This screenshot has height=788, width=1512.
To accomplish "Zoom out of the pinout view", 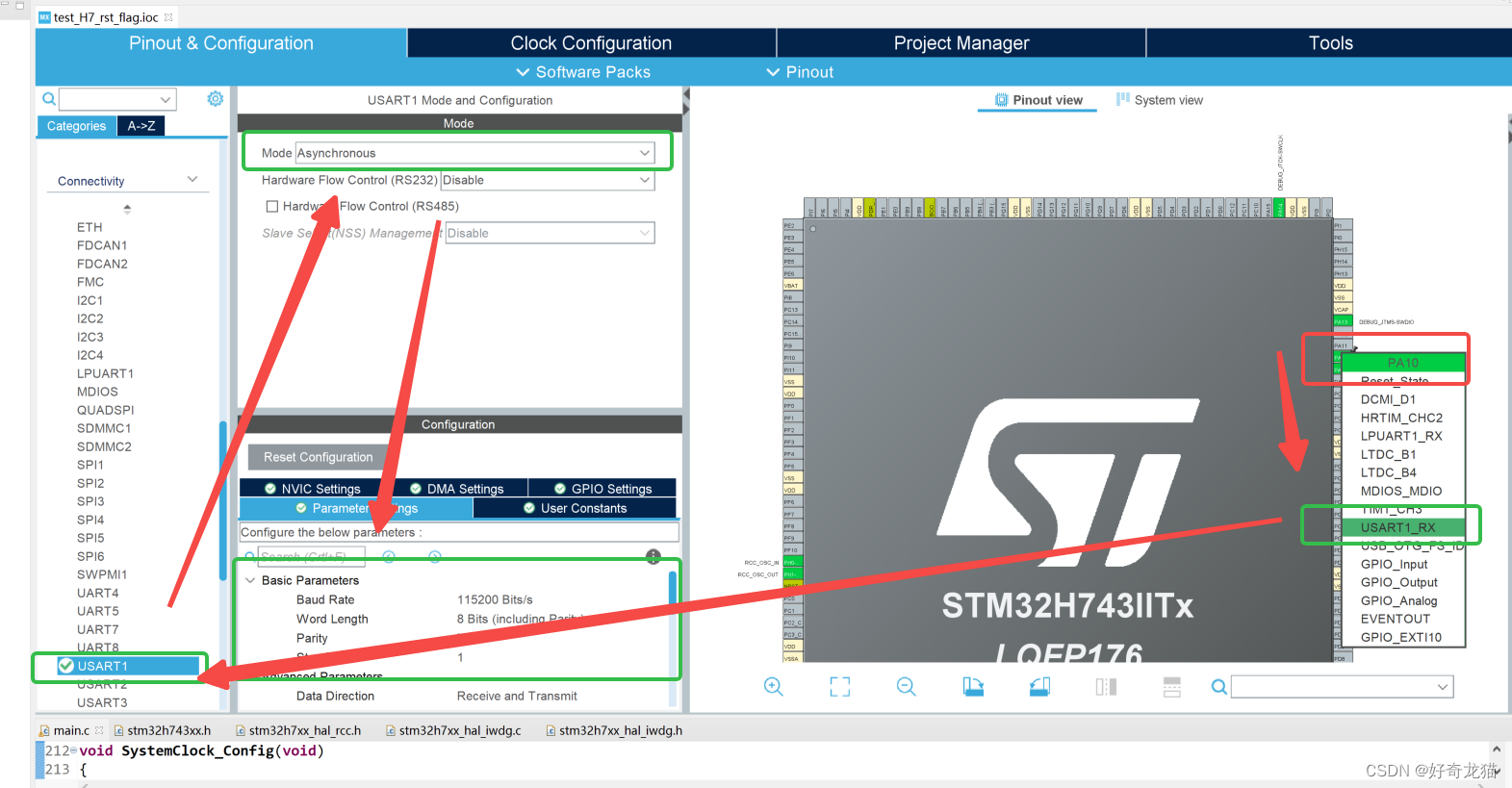I will click(x=907, y=686).
